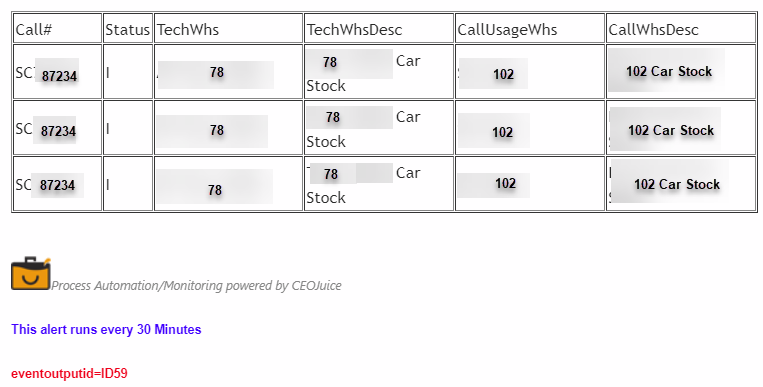Click the second row call number cell
The height and width of the screenshot is (387, 763).
[x=57, y=128]
